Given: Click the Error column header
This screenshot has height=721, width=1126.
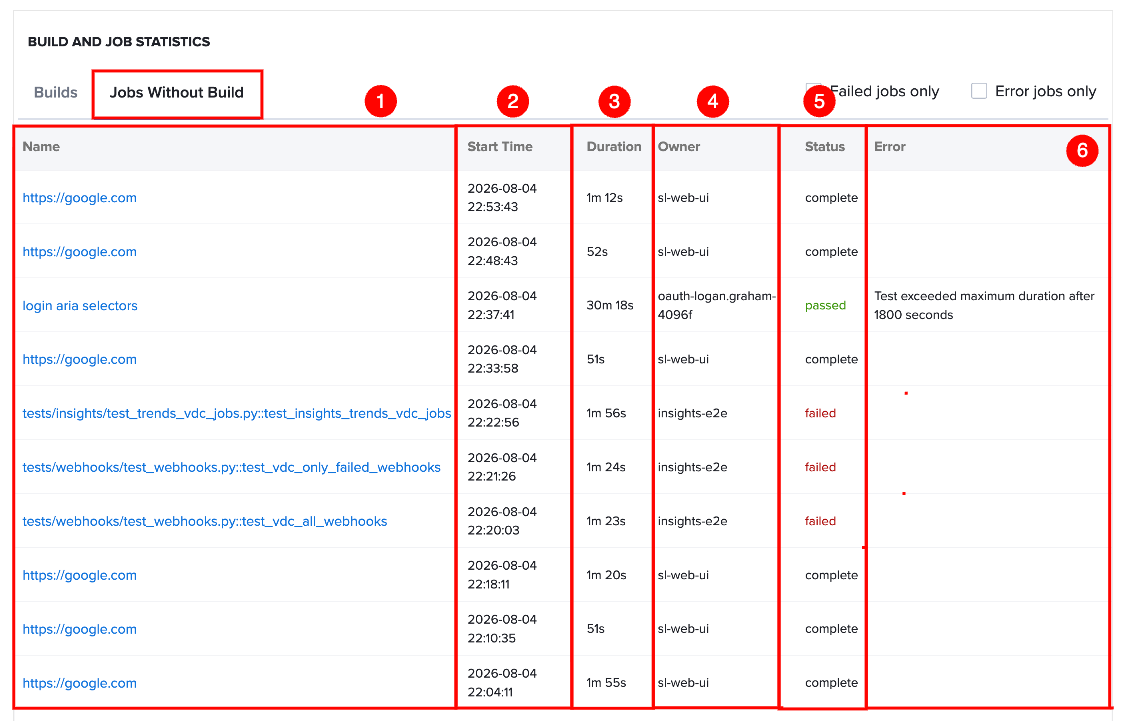Looking at the screenshot, I should pyautogui.click(x=890, y=146).
